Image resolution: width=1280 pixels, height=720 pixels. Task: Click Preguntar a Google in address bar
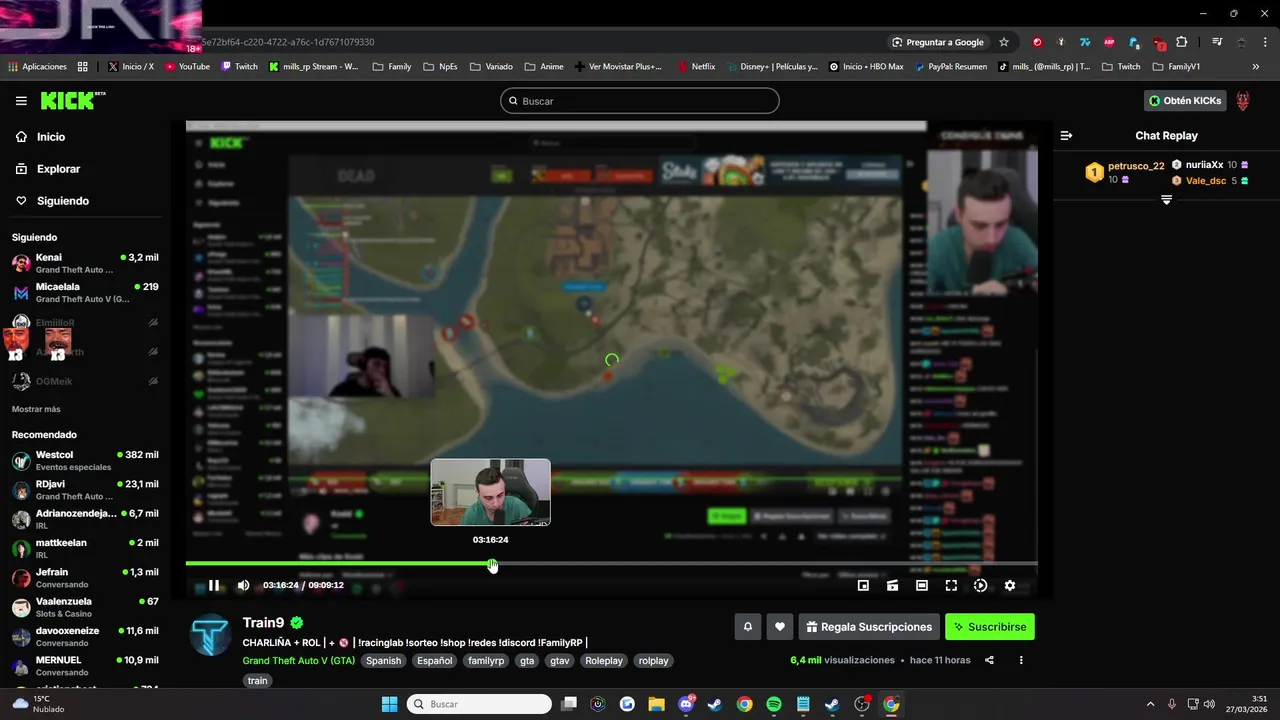coord(938,42)
